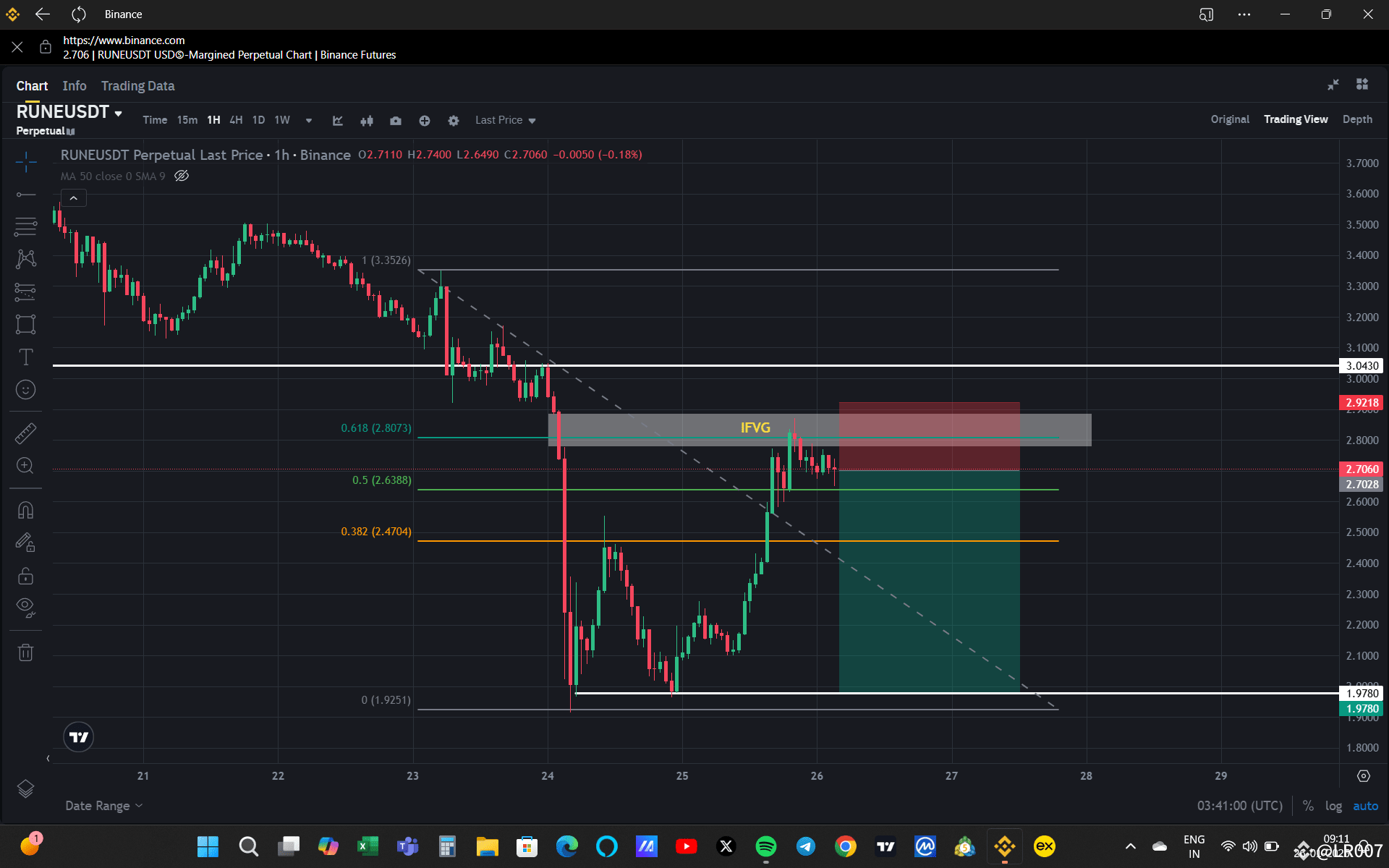Image resolution: width=1389 pixels, height=868 pixels.
Task: Open the cast to device icon
Action: pos(1206,14)
